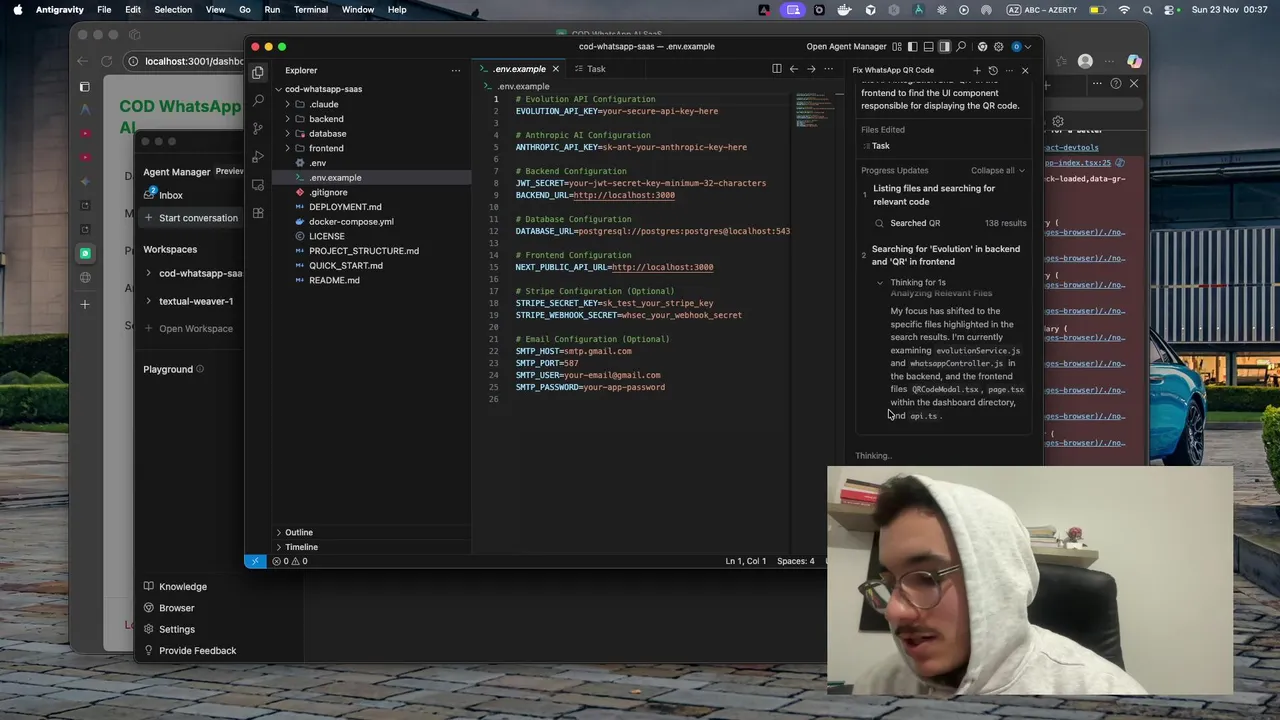Open the LICENSE file
1280x720 pixels.
pyautogui.click(x=326, y=236)
